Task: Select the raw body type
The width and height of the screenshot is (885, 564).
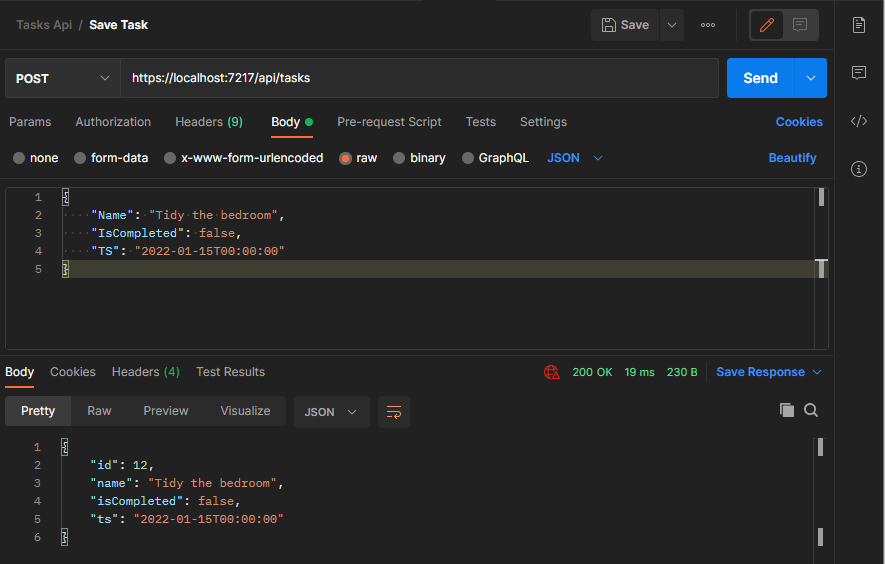Action: click(x=358, y=158)
